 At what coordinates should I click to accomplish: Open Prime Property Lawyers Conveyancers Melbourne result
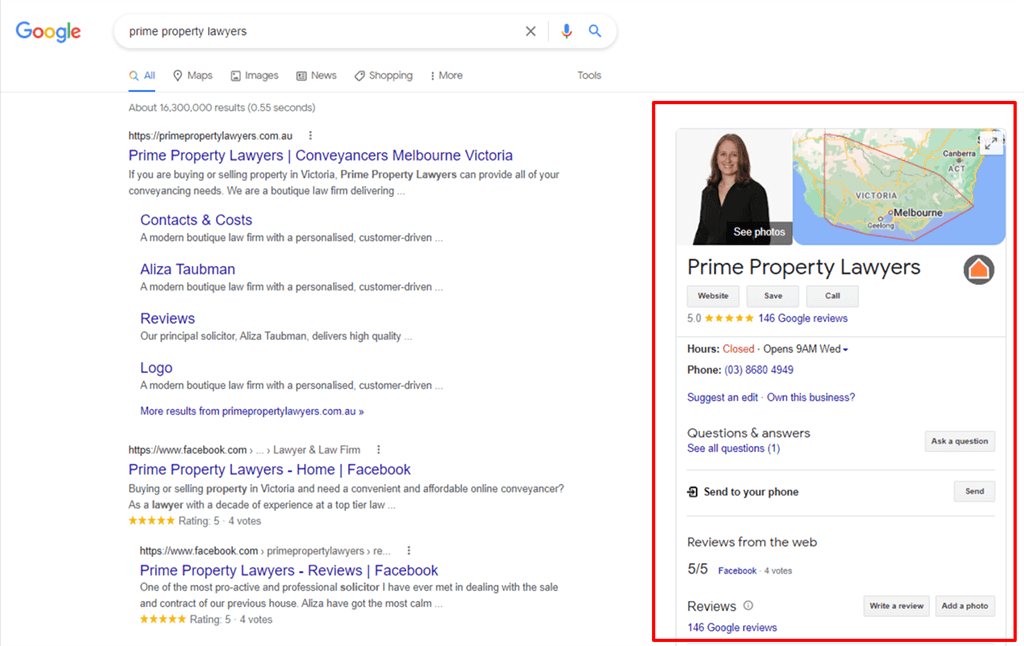point(321,155)
